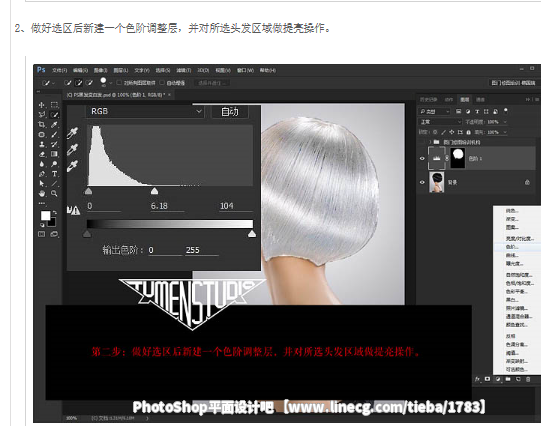Hide the Levels 1 layer eye
This screenshot has width=541, height=426.
(x=422, y=158)
